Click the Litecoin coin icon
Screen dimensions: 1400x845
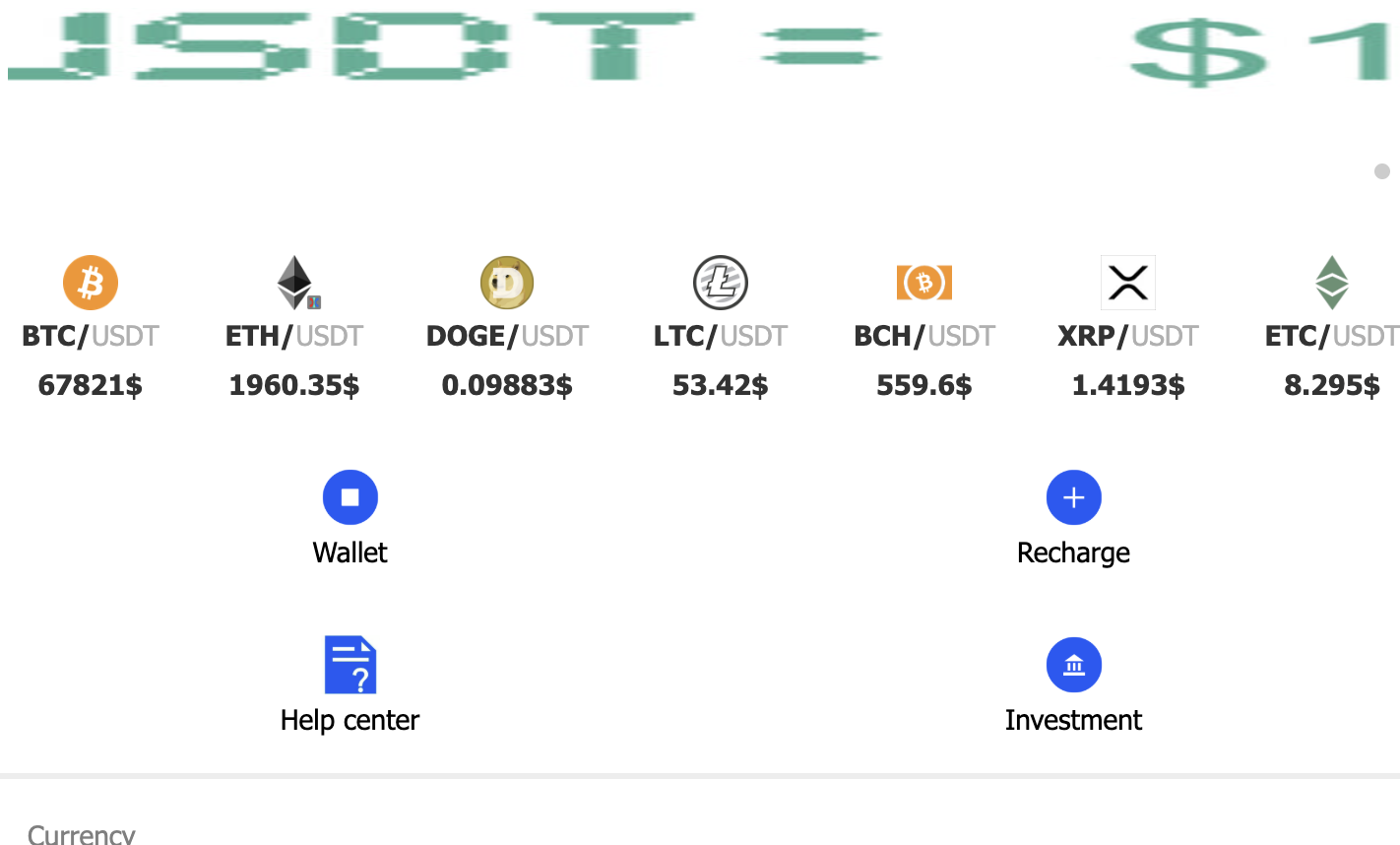pyautogui.click(x=721, y=283)
